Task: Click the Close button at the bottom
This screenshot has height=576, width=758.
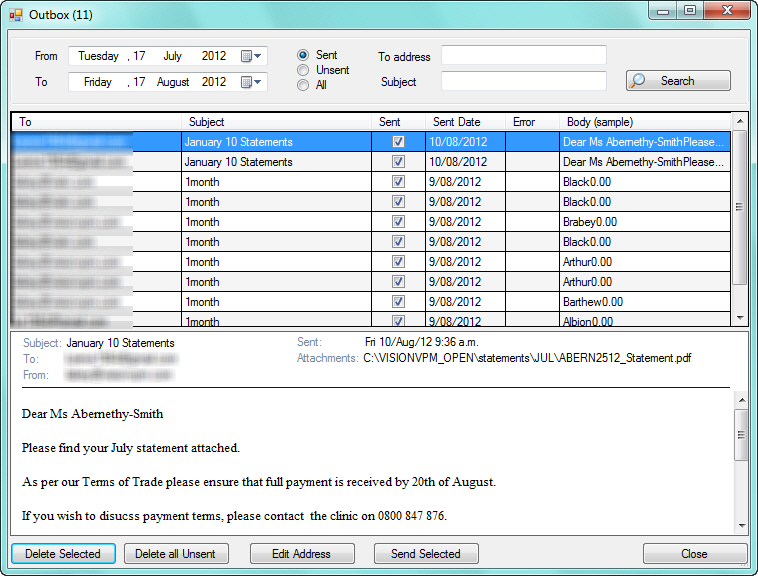Action: pos(695,553)
